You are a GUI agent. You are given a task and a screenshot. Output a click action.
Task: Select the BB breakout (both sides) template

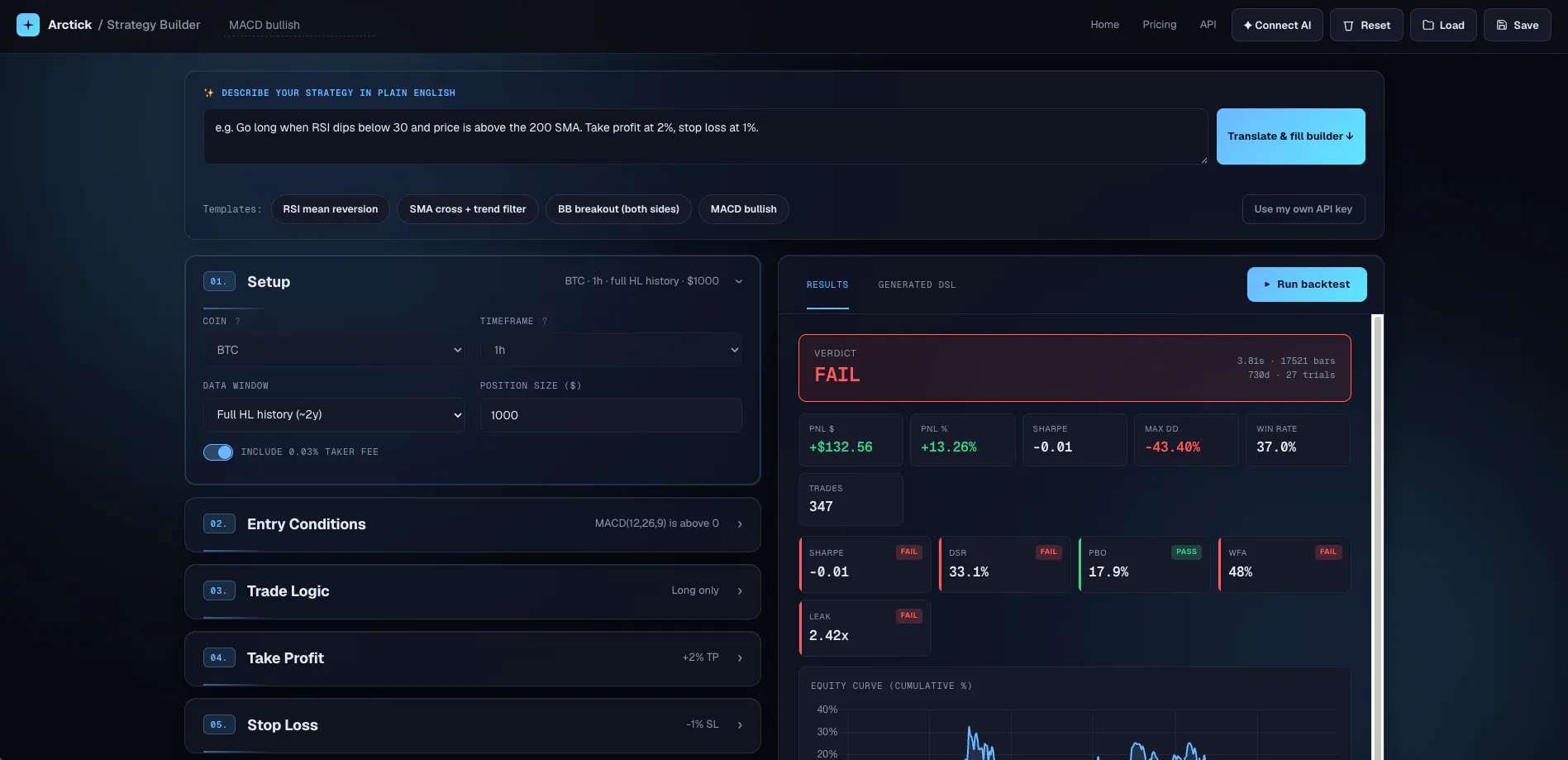point(618,209)
